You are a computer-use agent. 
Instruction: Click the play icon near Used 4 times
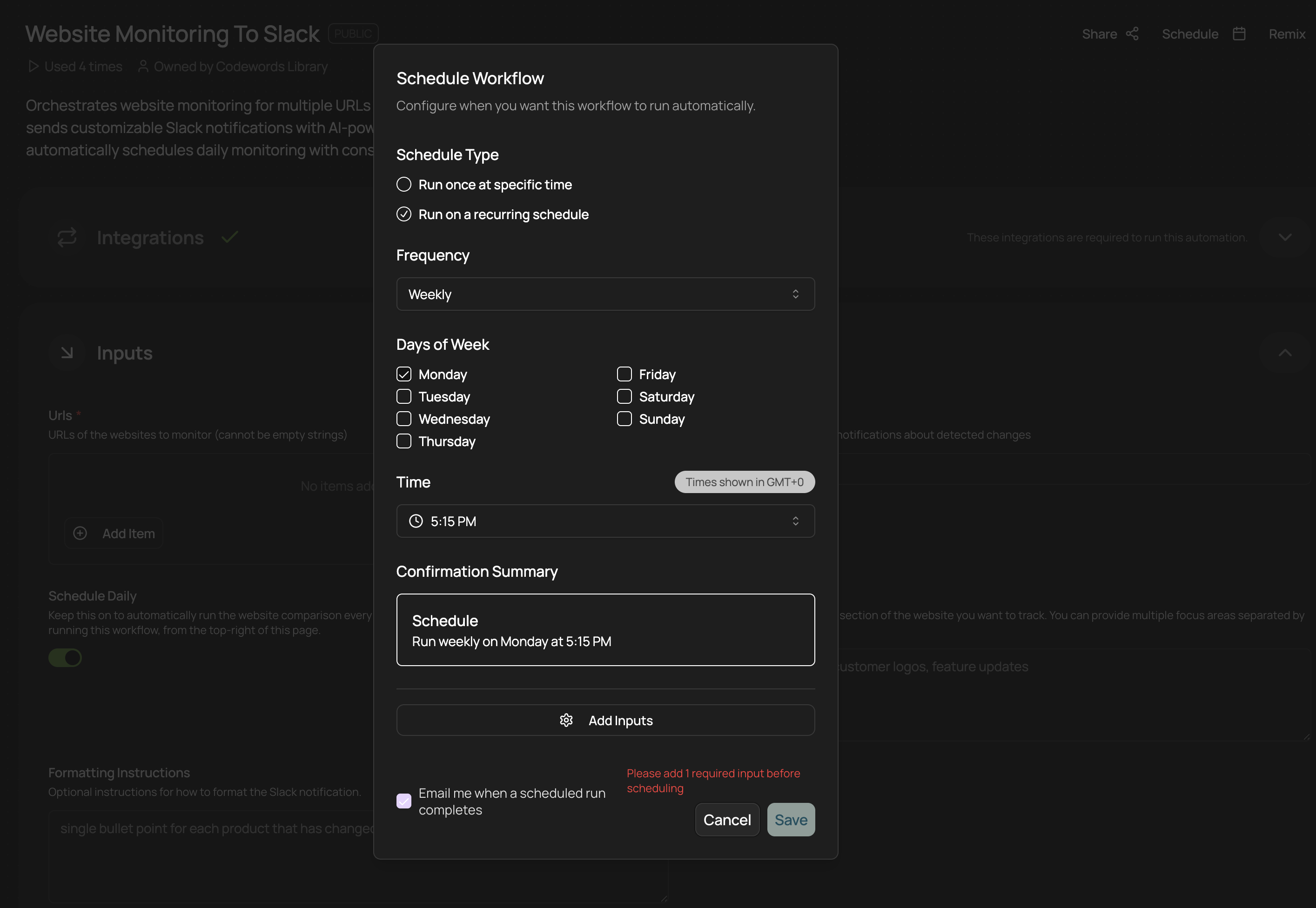point(34,67)
